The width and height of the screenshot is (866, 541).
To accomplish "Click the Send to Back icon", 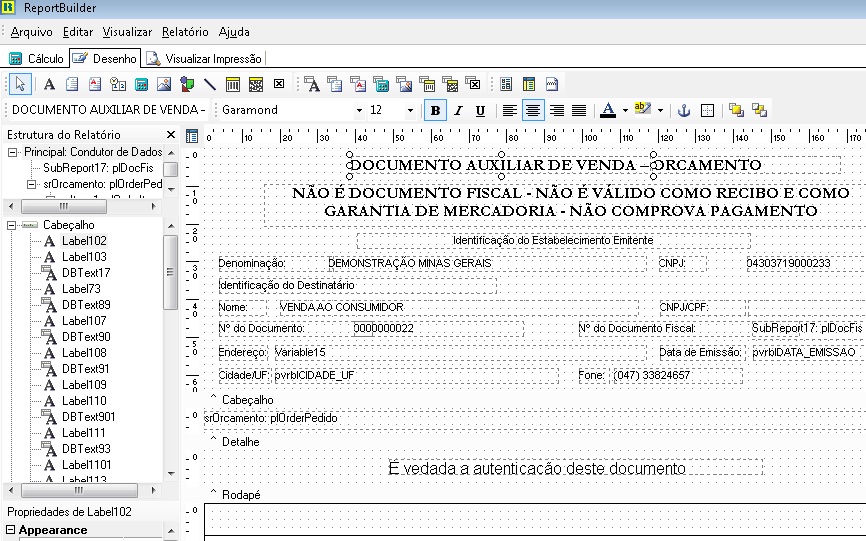I will click(x=759, y=110).
